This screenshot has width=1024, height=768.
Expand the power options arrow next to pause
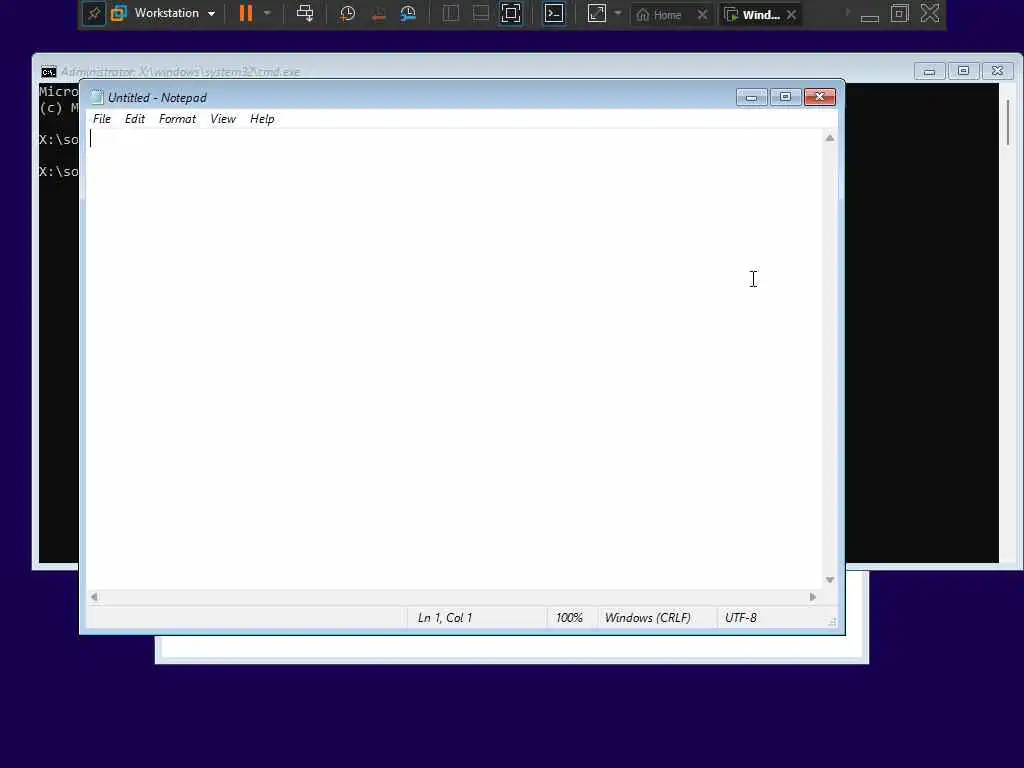(x=267, y=13)
